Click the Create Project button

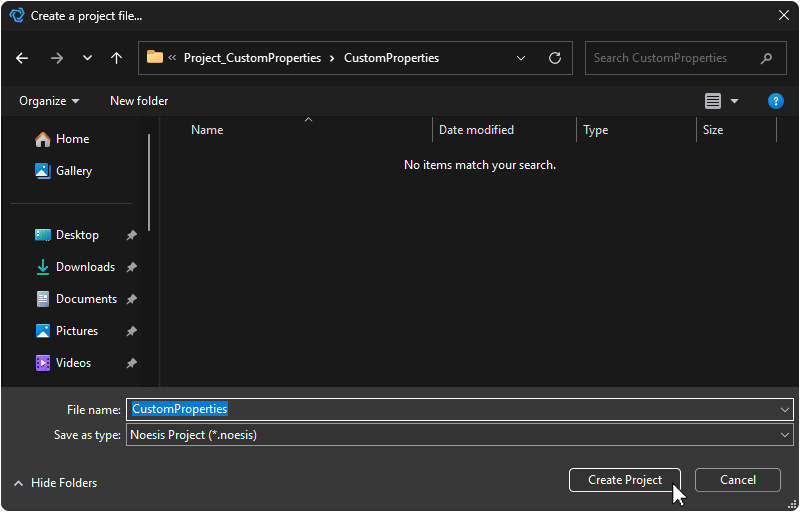pos(624,480)
